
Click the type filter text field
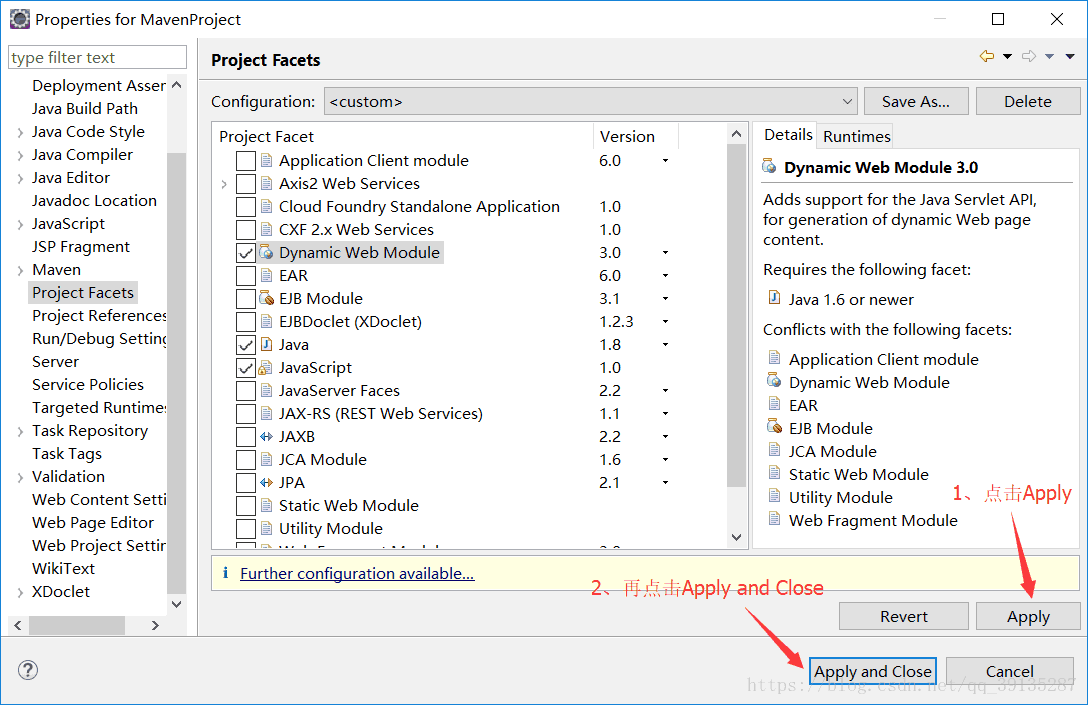click(97, 57)
